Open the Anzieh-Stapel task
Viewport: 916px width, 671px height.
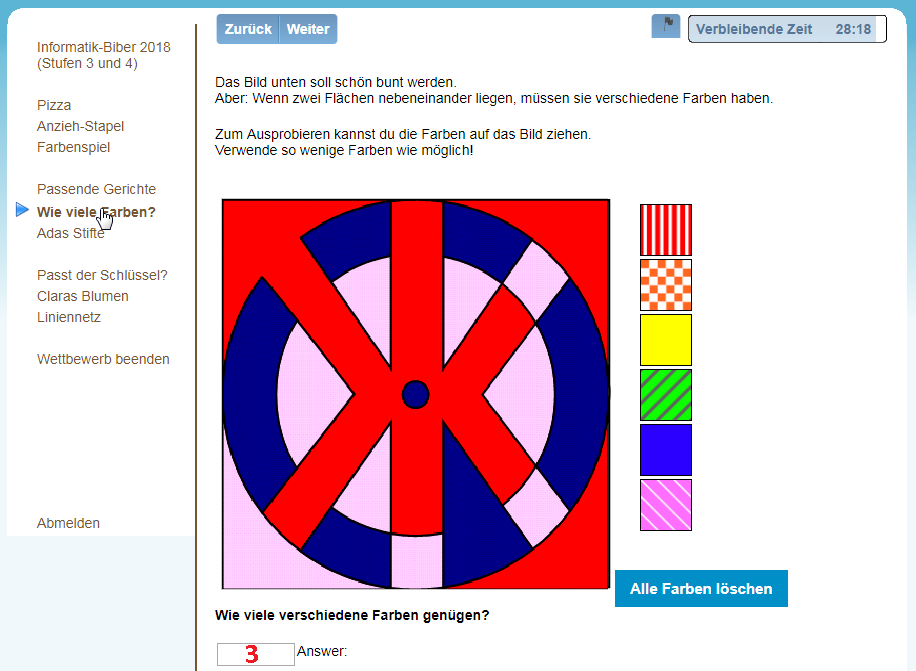(81, 126)
